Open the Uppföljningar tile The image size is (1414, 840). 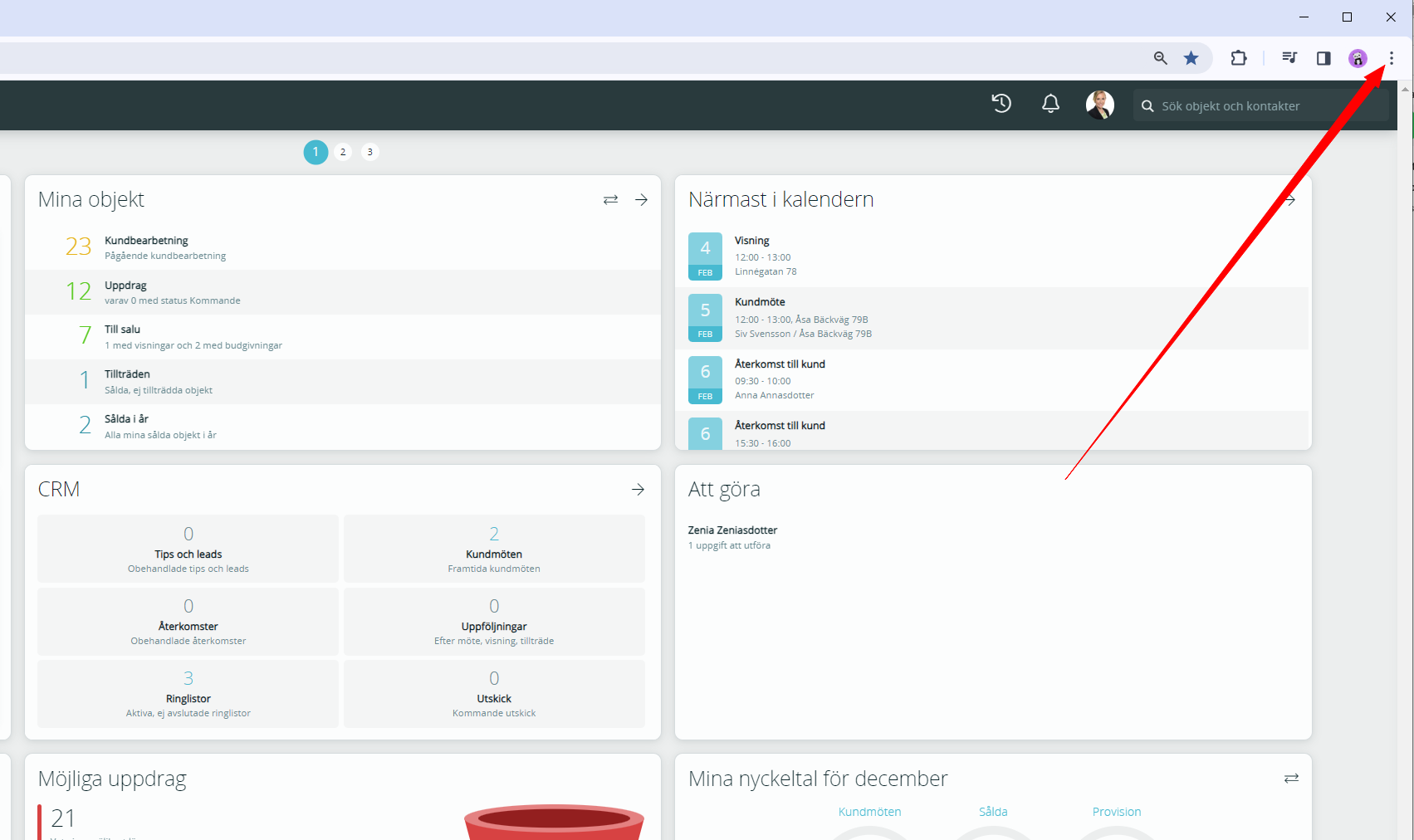tap(494, 621)
